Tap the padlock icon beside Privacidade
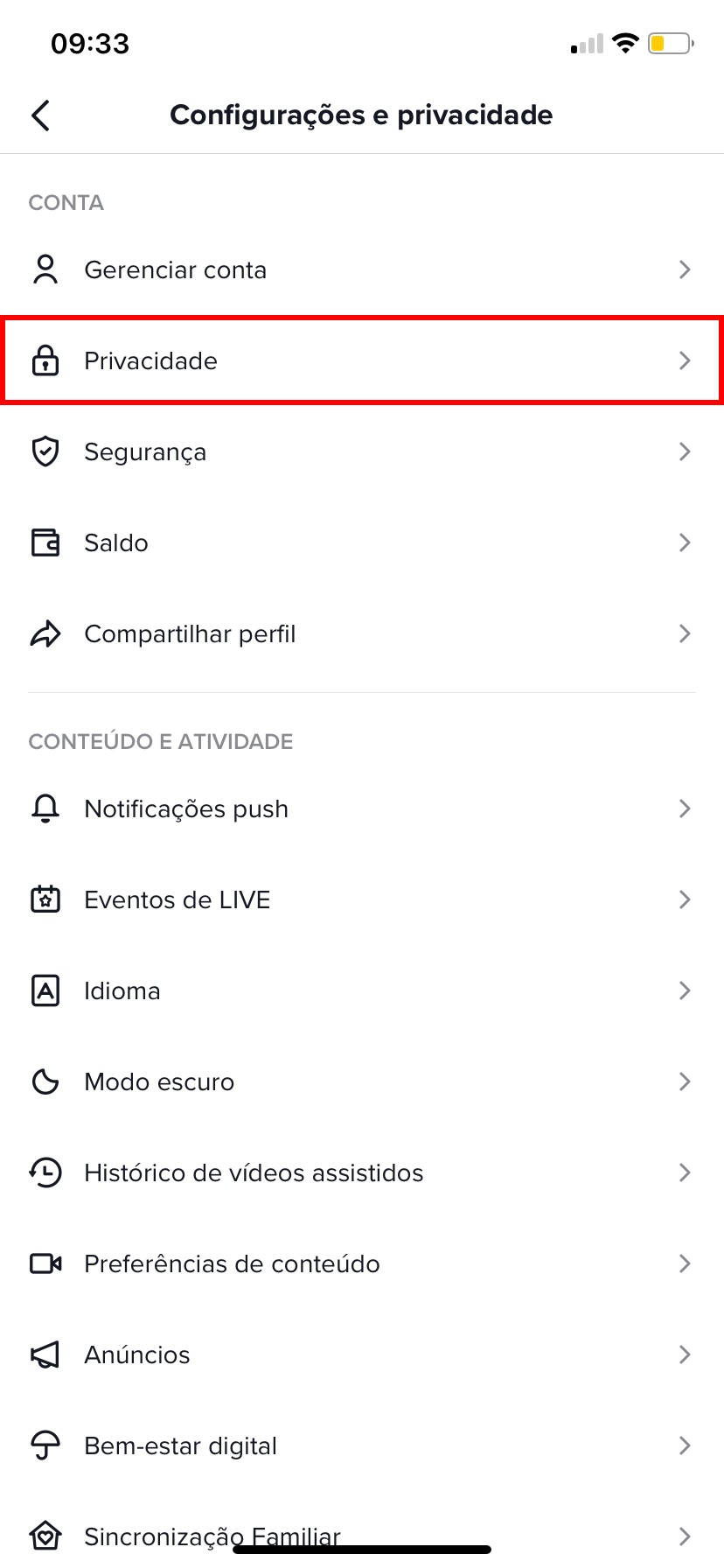Viewport: 724px width, 1568px height. coord(45,360)
